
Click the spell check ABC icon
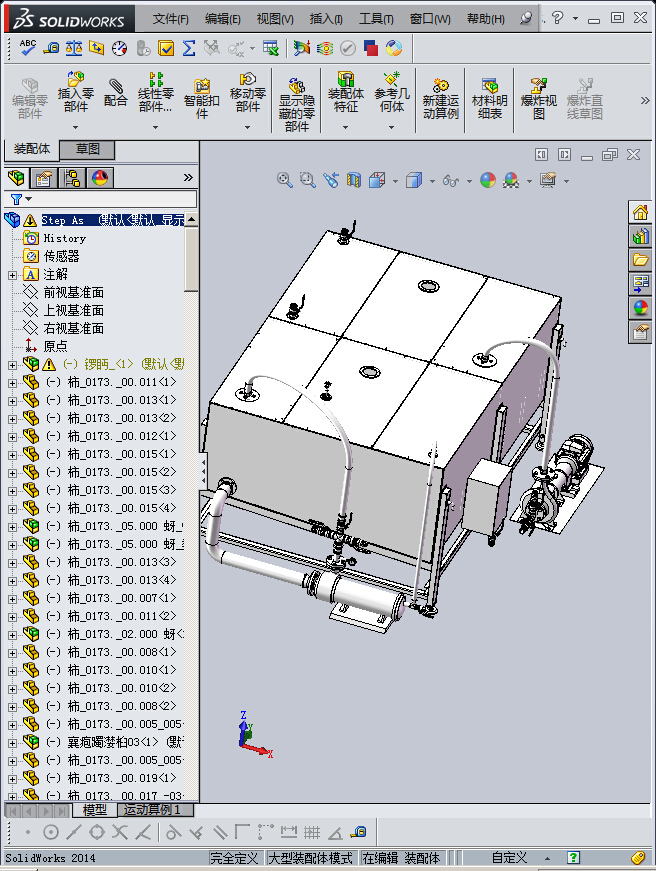tap(27, 48)
